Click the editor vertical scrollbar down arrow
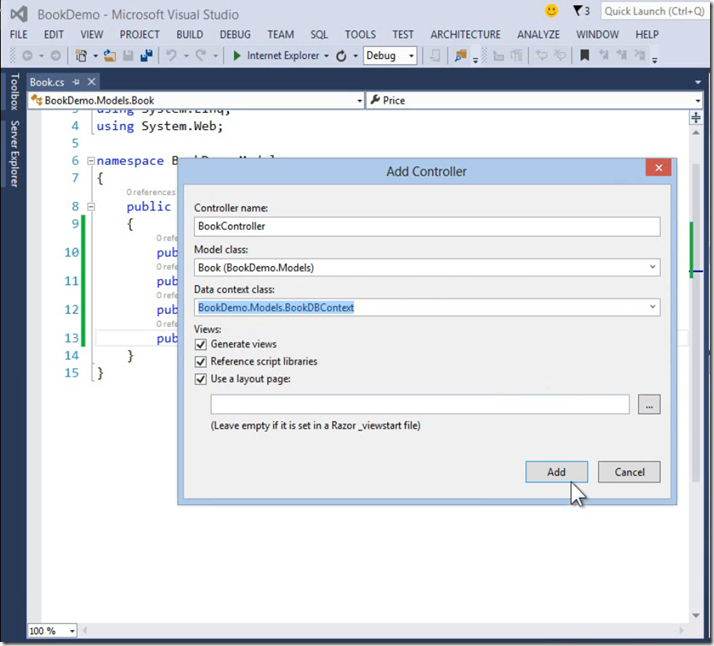 point(696,615)
